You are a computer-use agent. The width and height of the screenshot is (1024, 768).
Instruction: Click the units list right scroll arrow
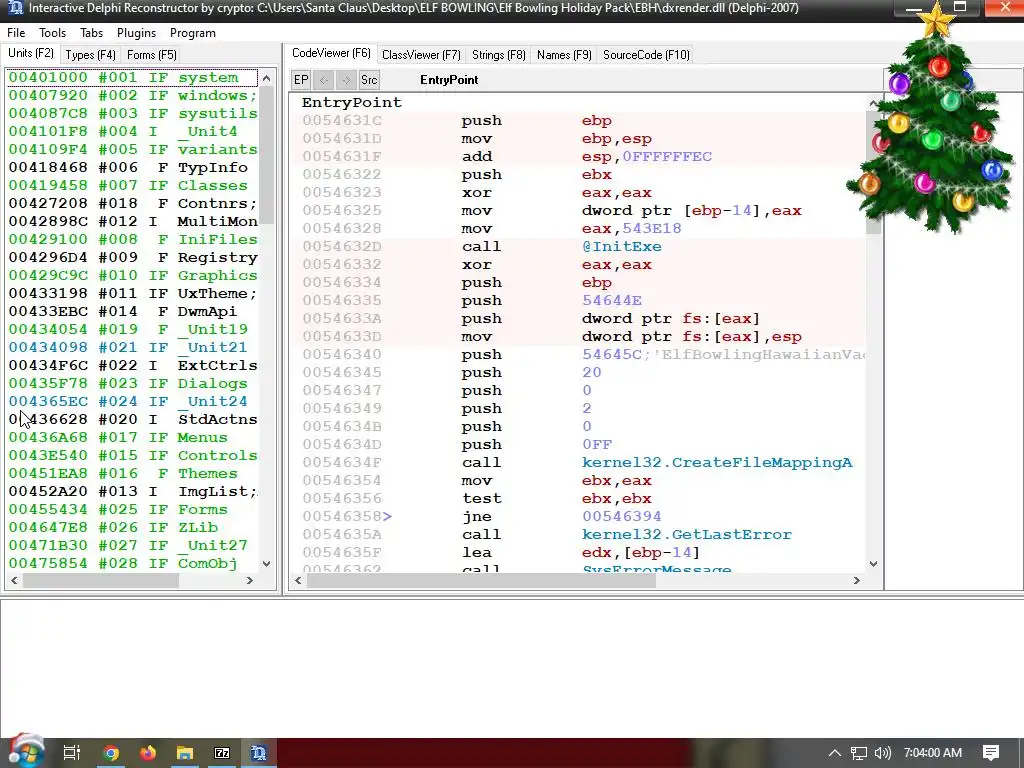249,580
